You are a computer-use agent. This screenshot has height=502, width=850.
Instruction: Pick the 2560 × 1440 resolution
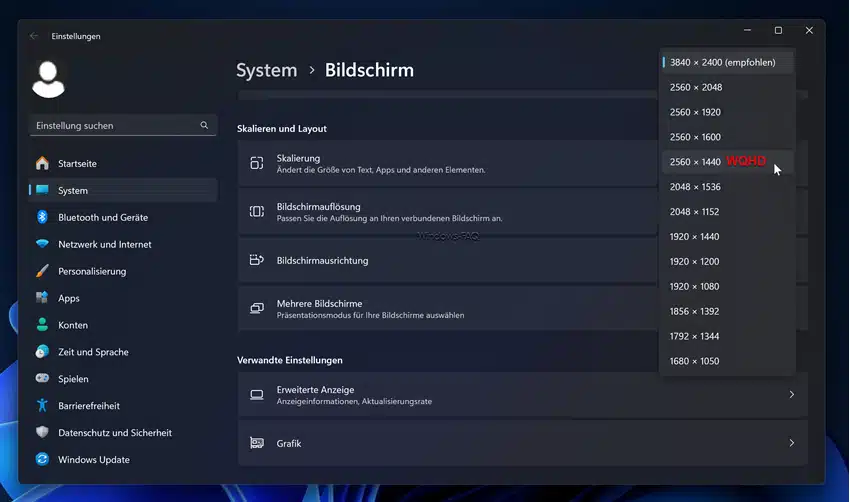(727, 162)
